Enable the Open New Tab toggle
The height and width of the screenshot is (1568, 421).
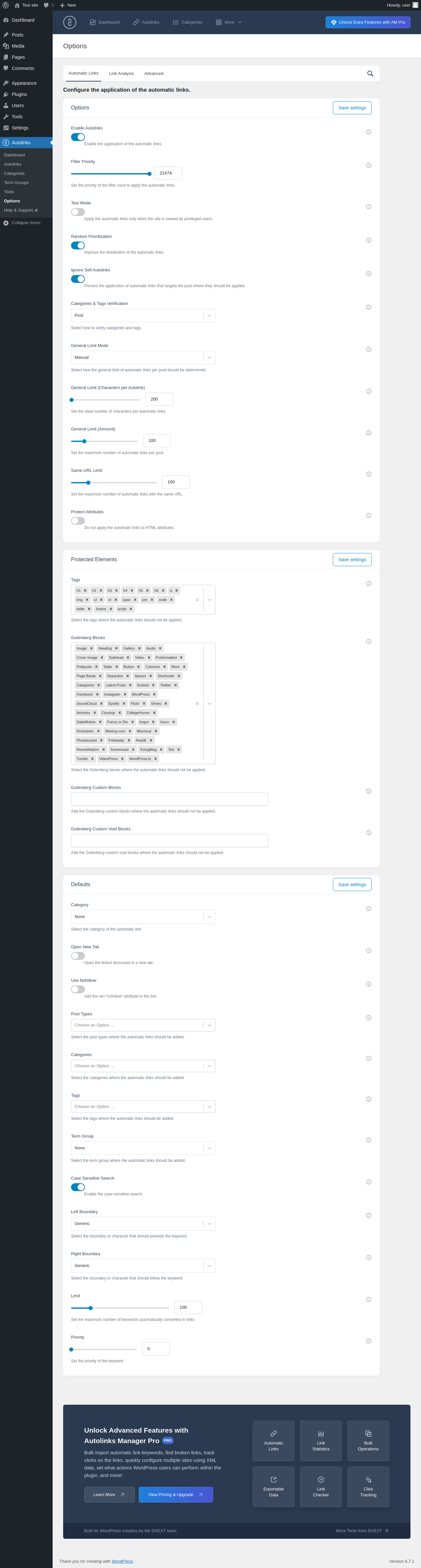click(x=78, y=956)
